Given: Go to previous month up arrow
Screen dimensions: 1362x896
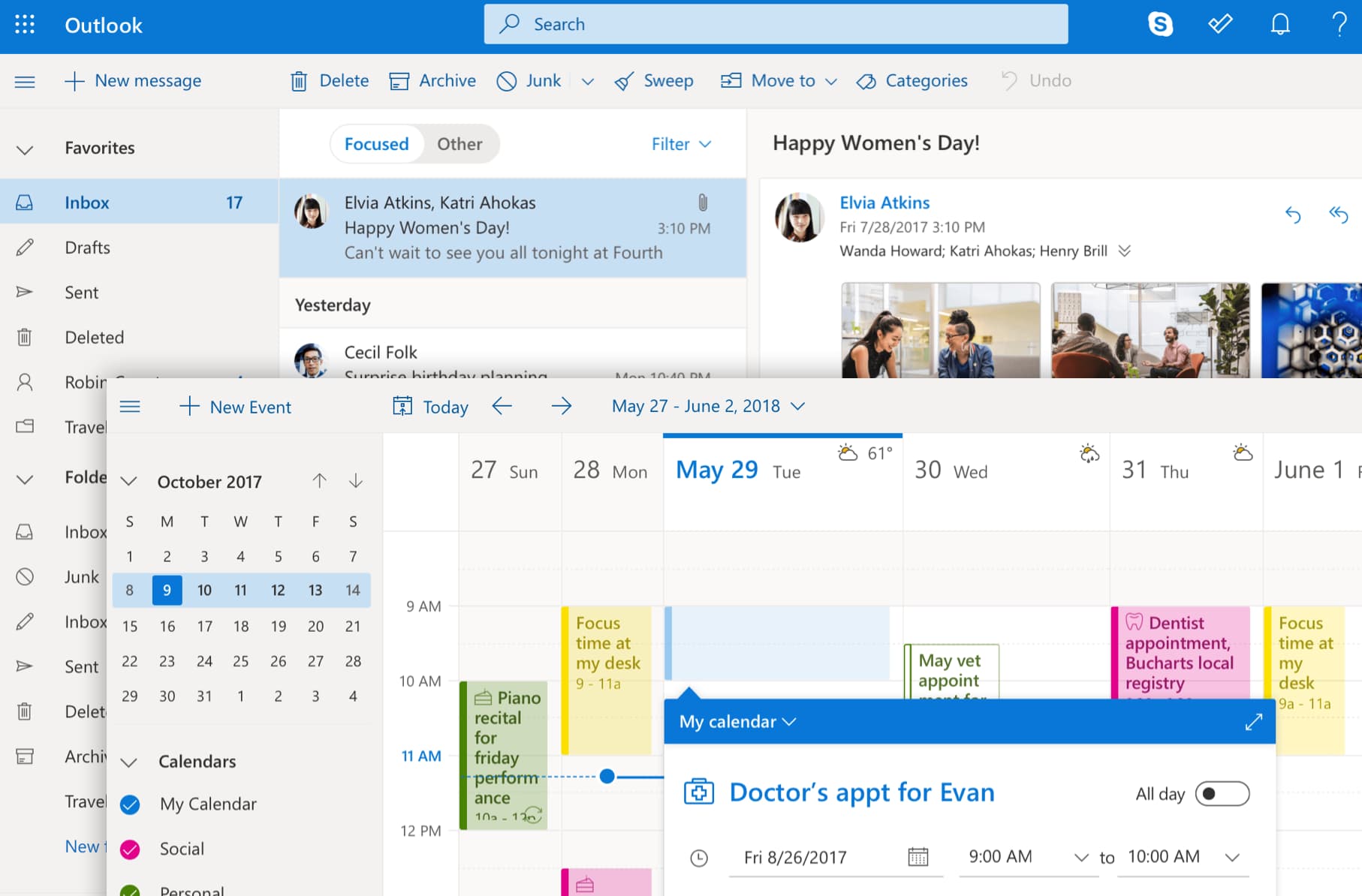Looking at the screenshot, I should point(319,480).
